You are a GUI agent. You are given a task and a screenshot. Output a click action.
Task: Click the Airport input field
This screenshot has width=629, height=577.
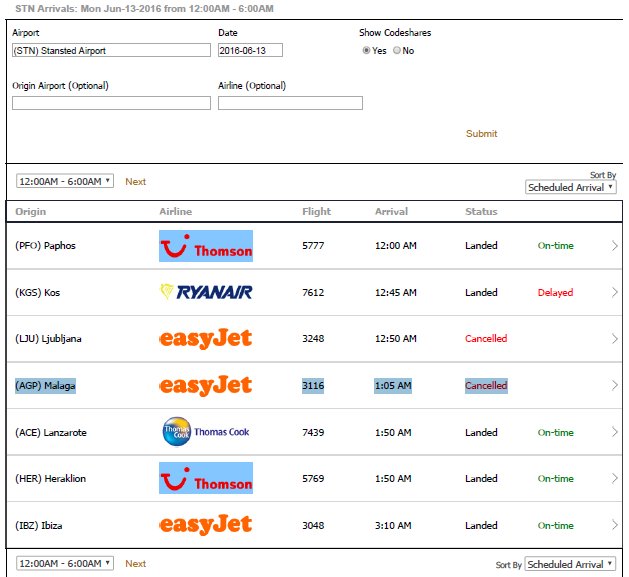click(x=111, y=50)
